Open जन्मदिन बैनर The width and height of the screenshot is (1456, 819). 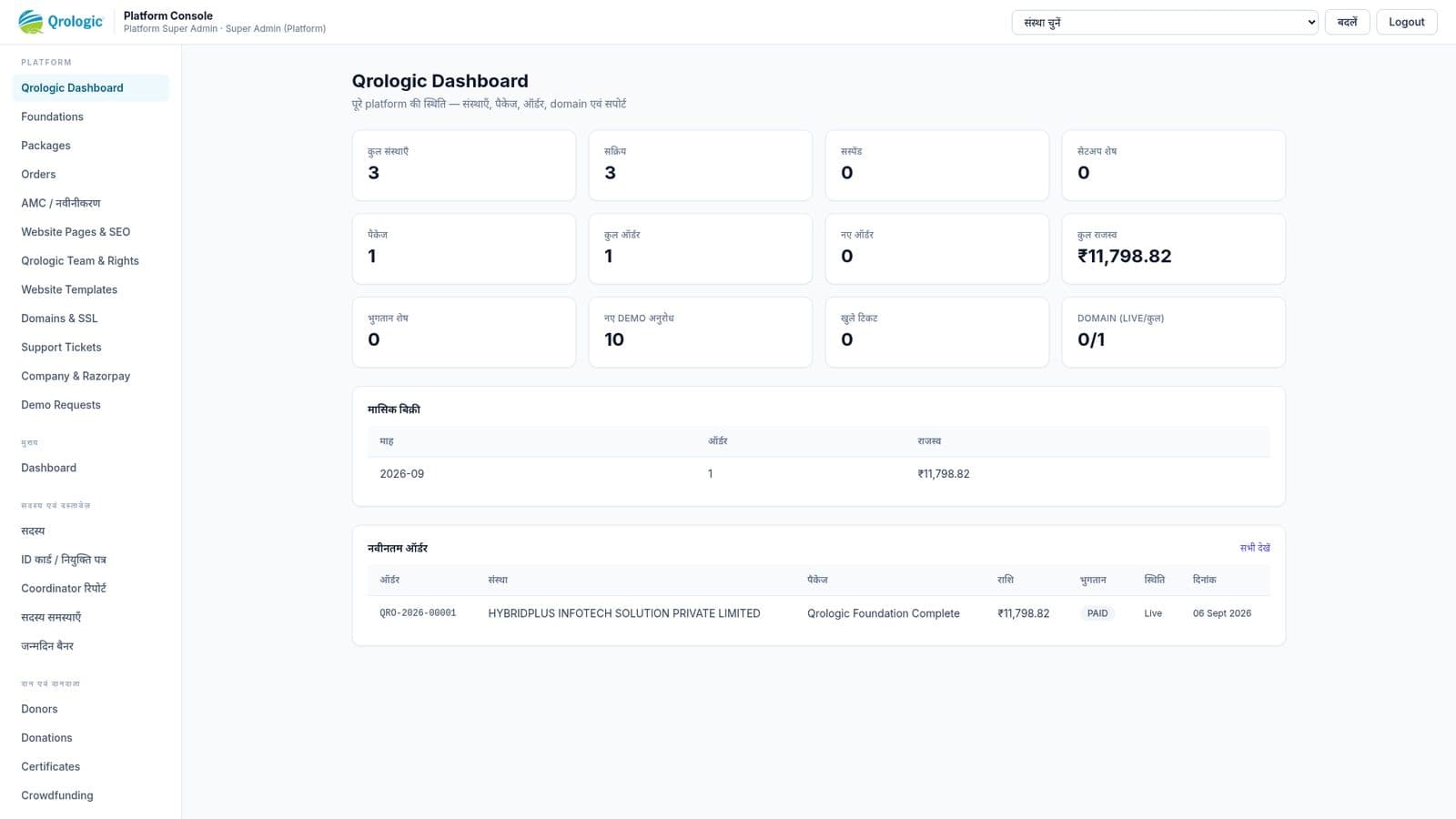(x=90, y=646)
